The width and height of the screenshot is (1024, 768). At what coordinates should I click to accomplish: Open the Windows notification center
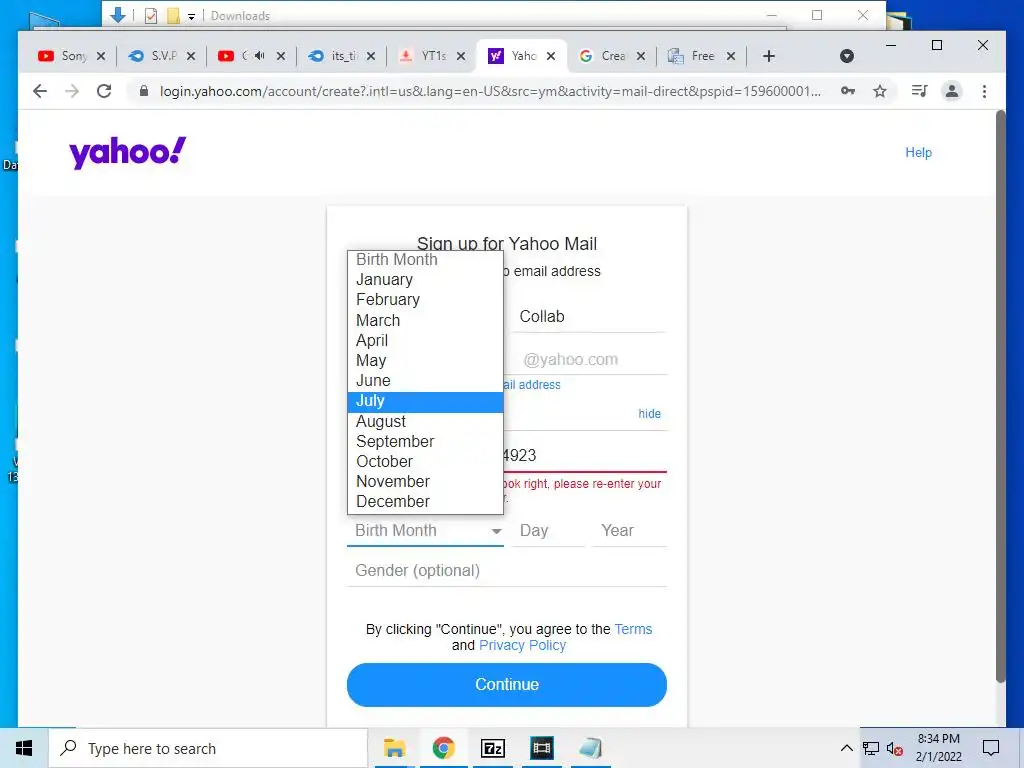point(991,748)
